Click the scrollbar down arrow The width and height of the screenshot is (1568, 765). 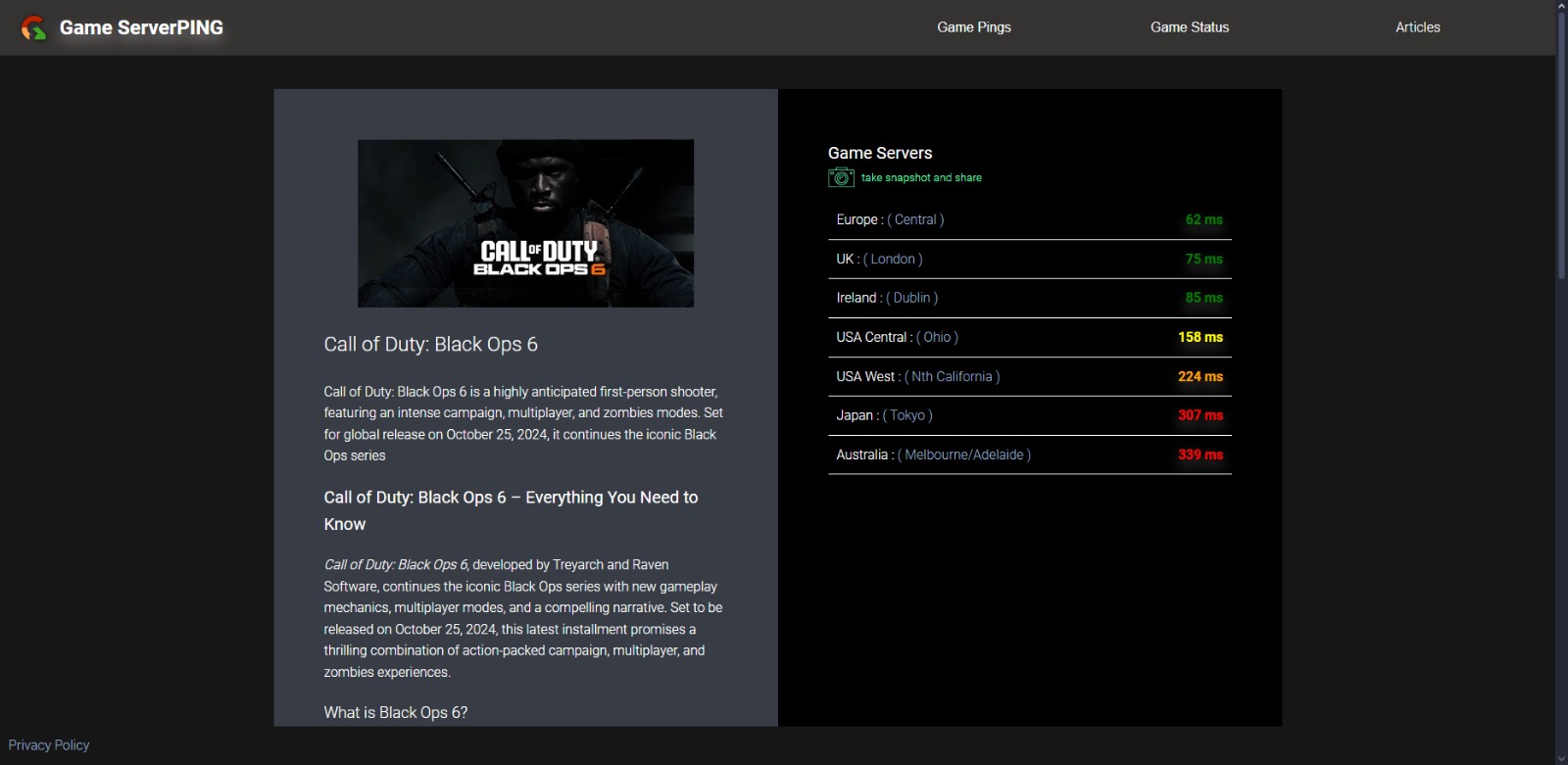(1561, 758)
